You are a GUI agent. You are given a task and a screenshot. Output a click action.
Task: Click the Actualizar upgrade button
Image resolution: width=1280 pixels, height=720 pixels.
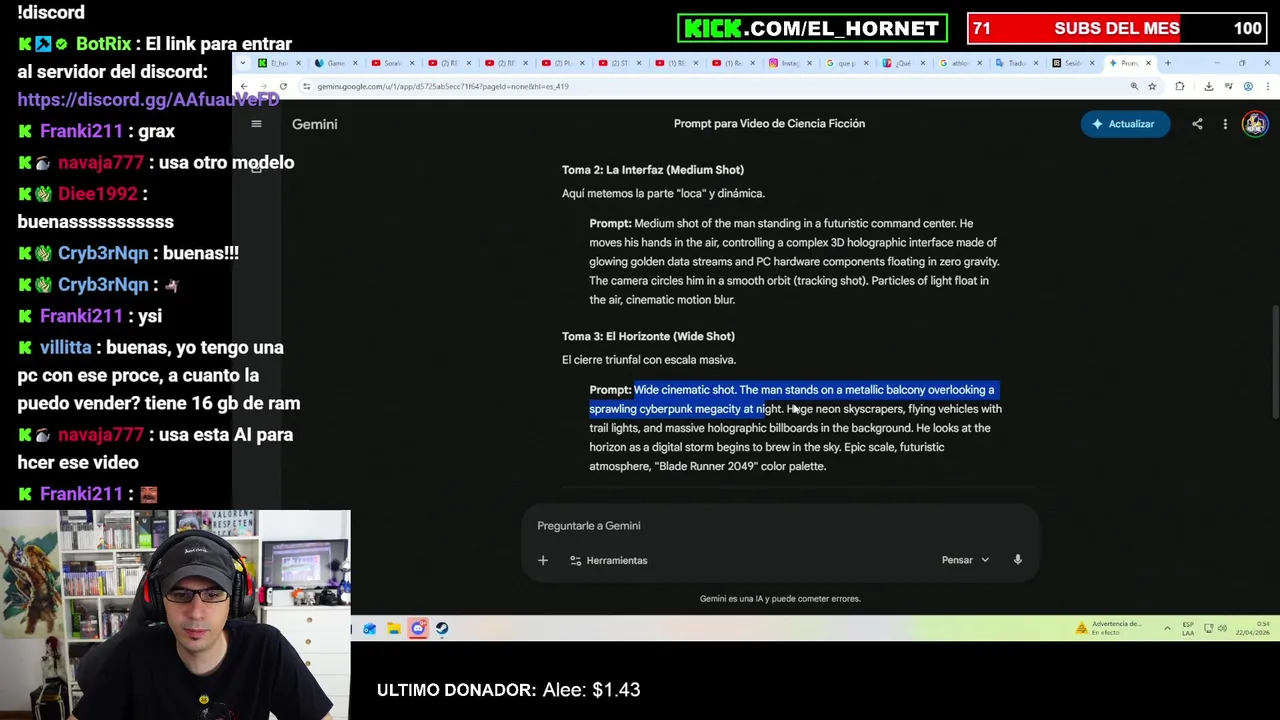point(1125,124)
